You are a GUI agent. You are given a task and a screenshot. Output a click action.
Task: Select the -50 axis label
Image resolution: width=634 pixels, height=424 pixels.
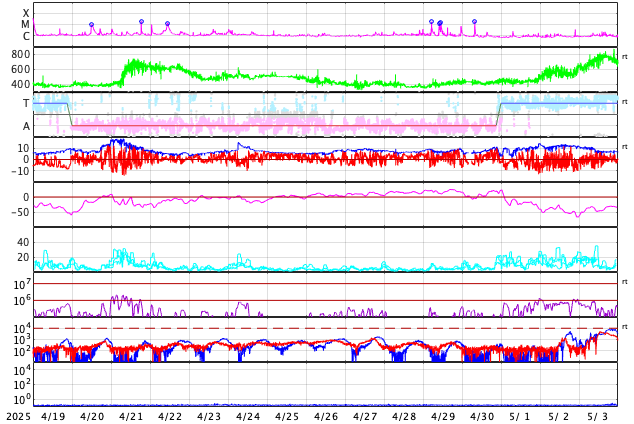21,212
